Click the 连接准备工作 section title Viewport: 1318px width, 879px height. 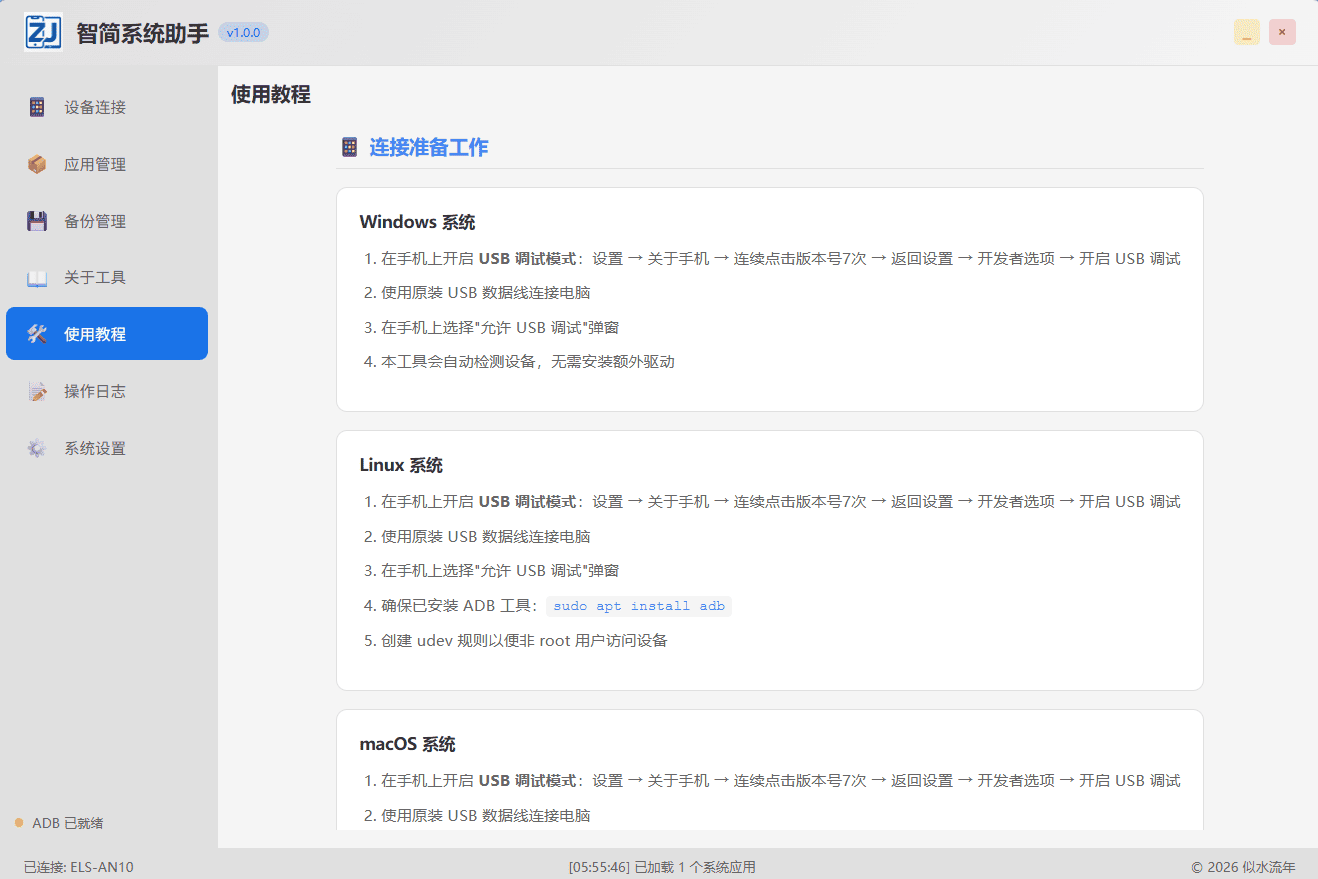pos(429,147)
